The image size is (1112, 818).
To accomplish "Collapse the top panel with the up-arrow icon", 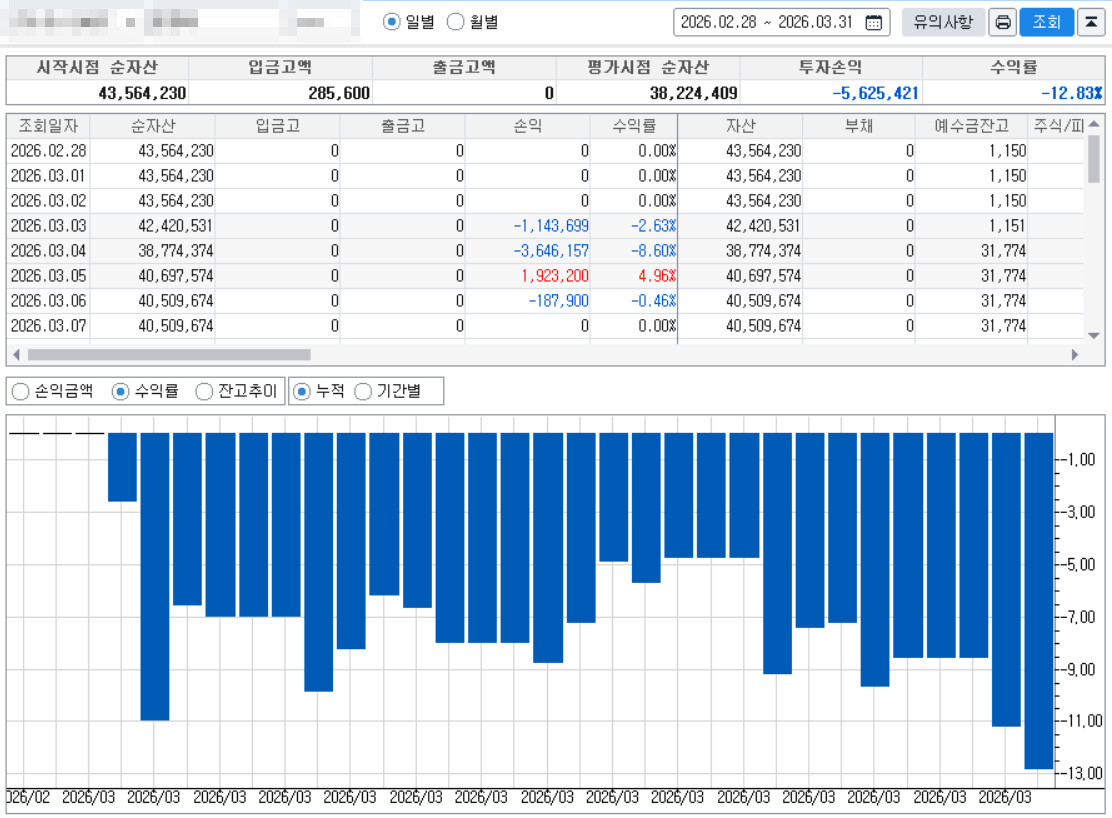I will [x=1090, y=22].
